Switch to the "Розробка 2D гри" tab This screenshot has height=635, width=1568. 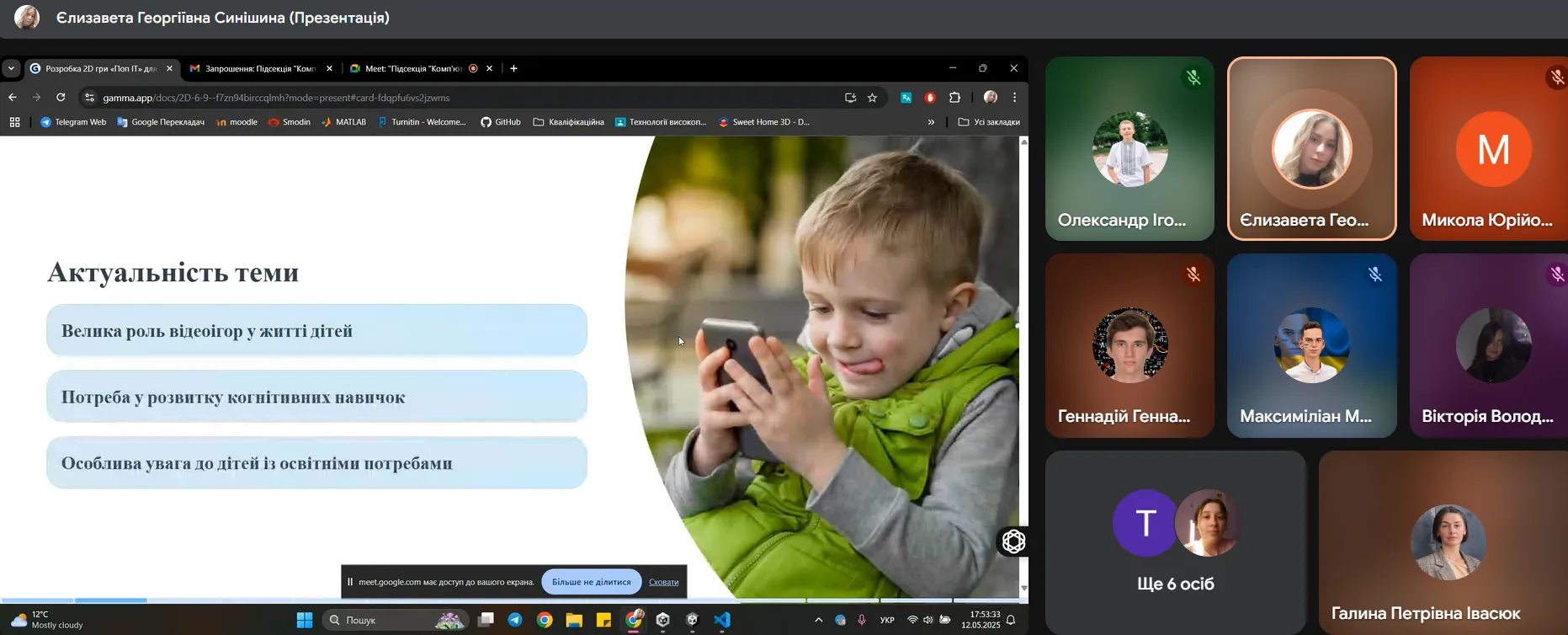[x=101, y=68]
